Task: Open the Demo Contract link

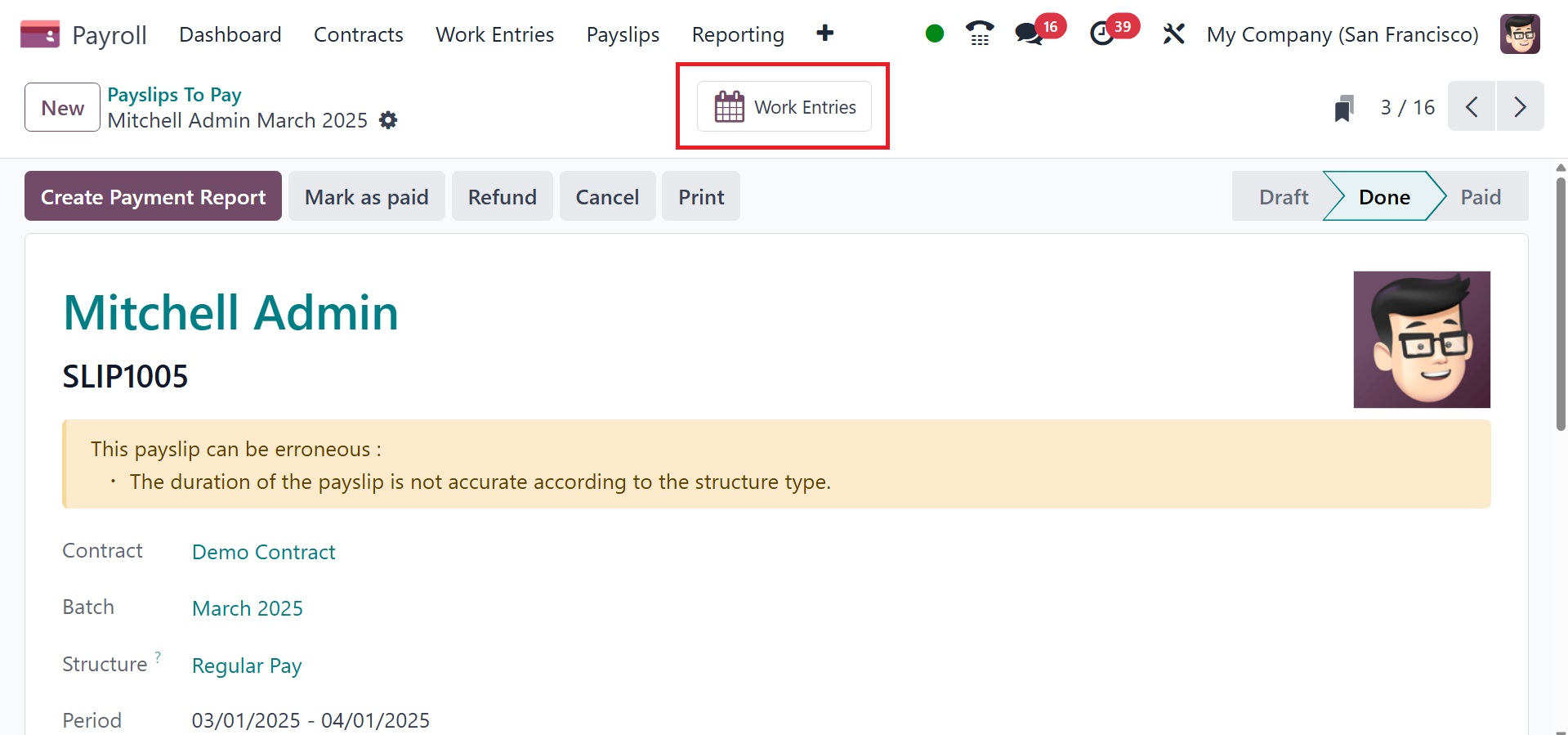Action: pos(263,553)
